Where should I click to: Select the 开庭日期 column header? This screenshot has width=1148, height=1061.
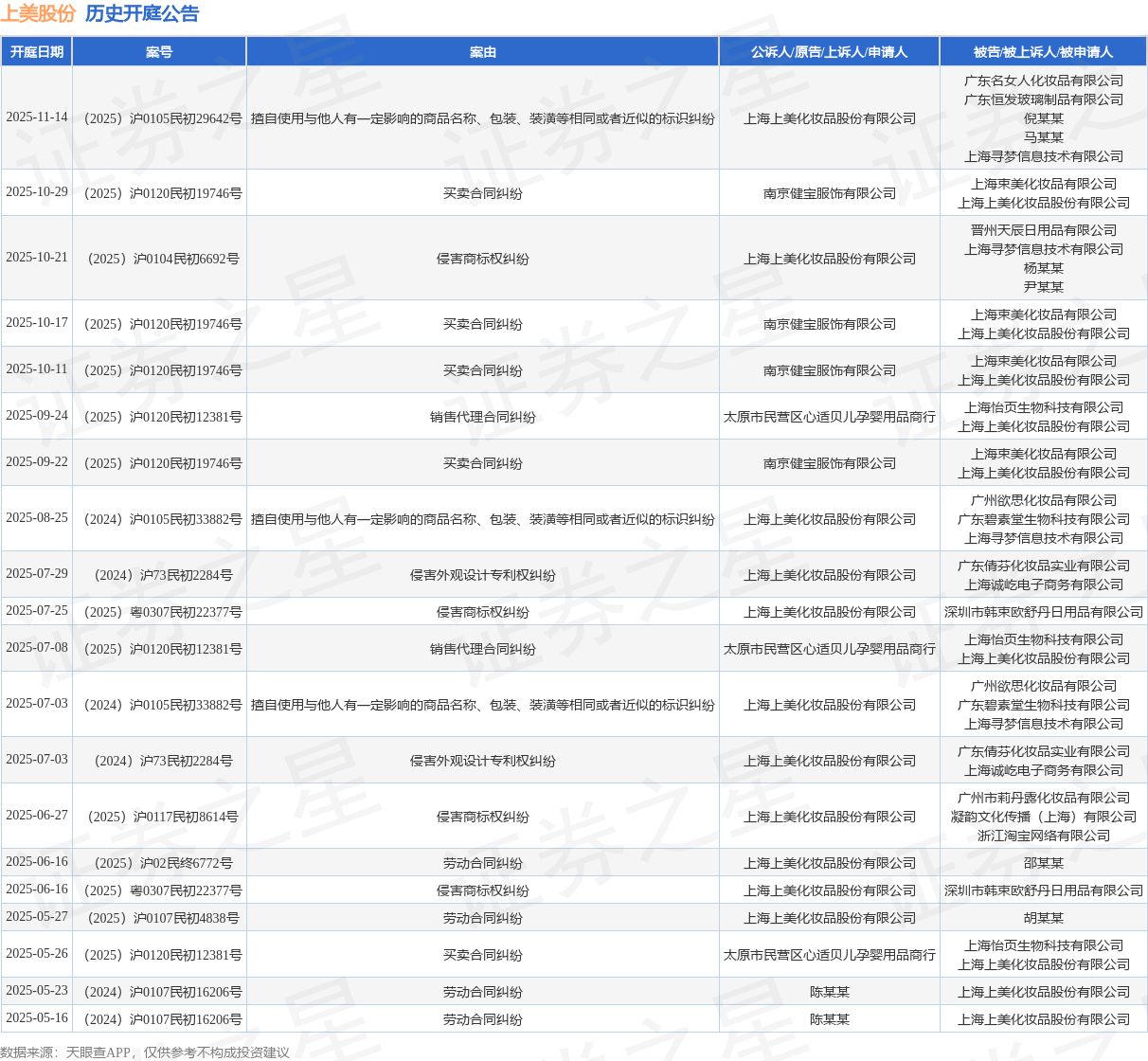(37, 52)
